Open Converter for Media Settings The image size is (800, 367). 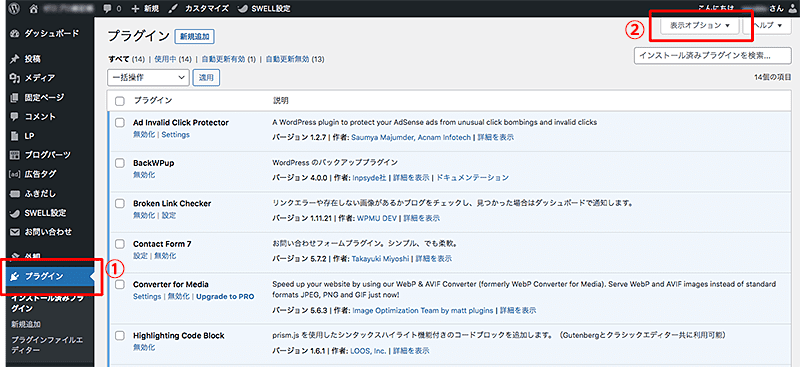click(147, 296)
